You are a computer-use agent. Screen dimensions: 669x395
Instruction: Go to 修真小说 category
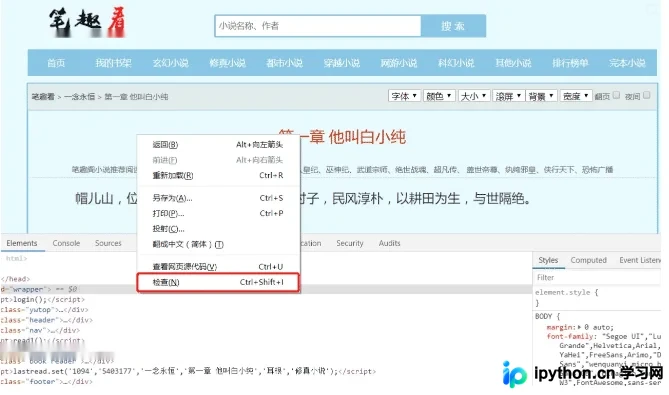pos(227,63)
